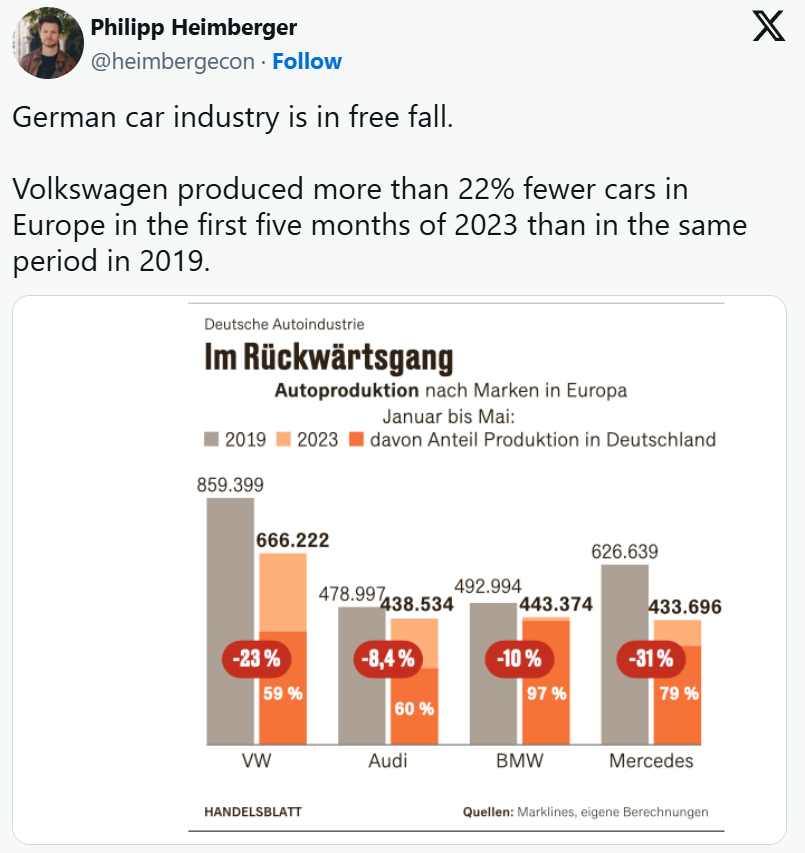This screenshot has width=805, height=853.
Task: Click the 859.399 VW 2019 value
Action: 230,486
